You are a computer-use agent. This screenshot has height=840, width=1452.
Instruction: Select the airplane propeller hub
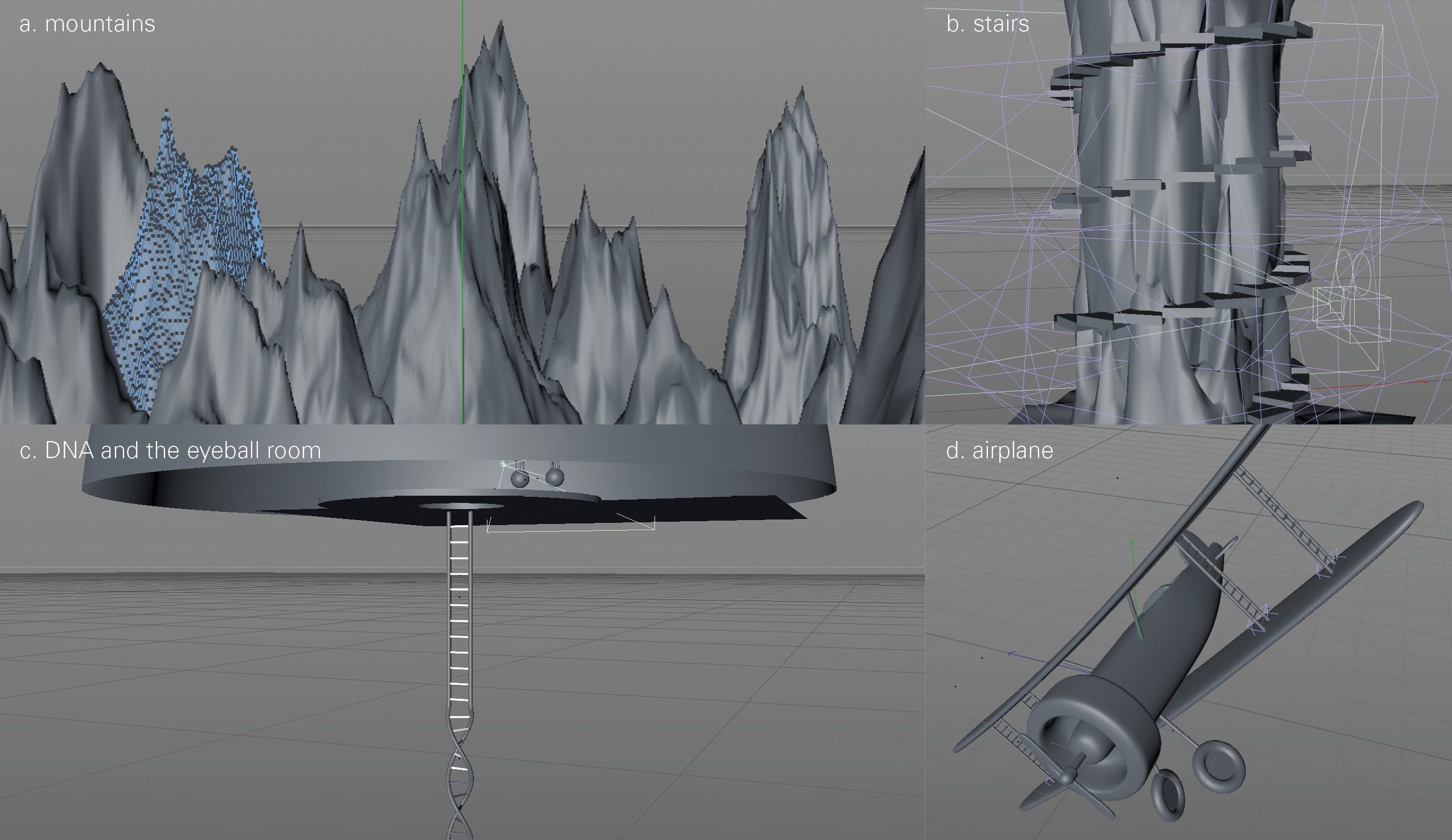[1068, 776]
